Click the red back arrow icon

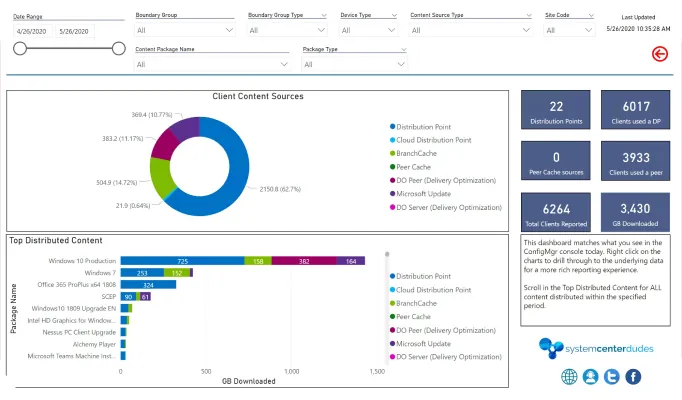(x=659, y=54)
